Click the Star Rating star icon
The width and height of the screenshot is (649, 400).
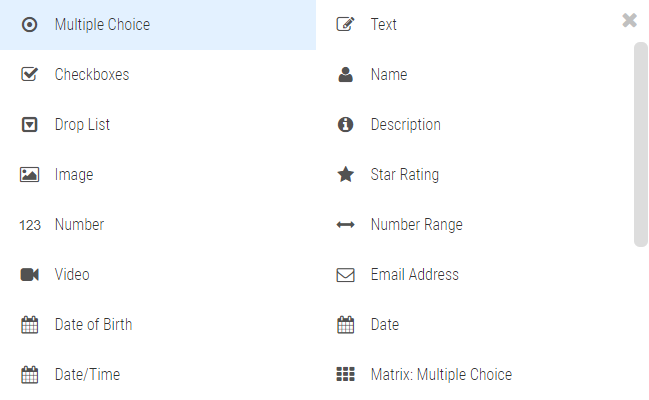346,174
